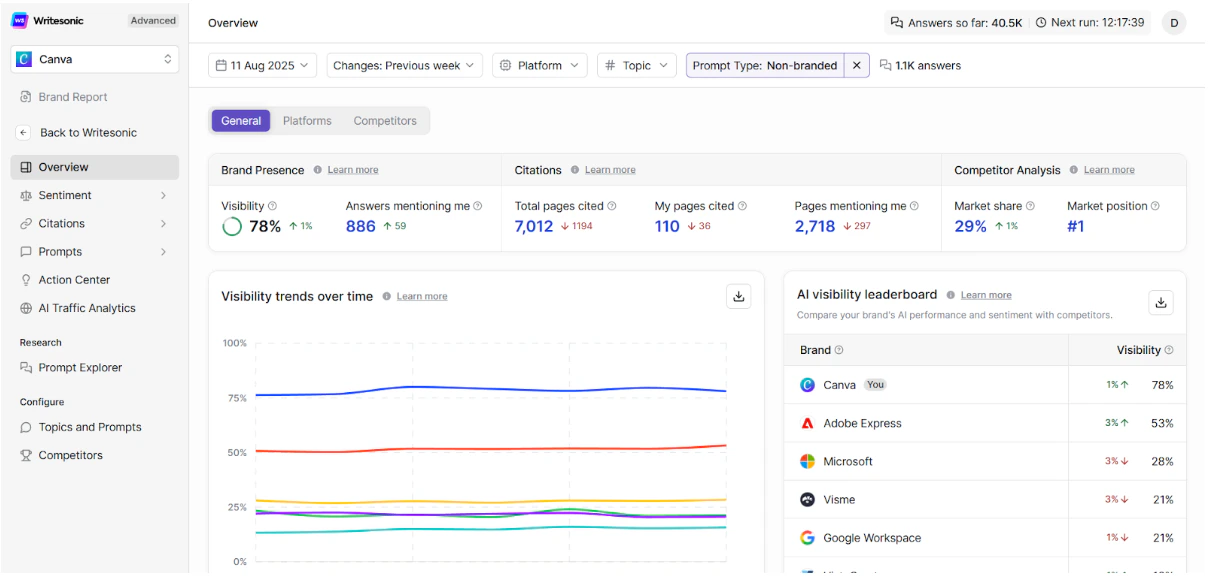Image resolution: width=1211 pixels, height=578 pixels.
Task: Click Learn more next to Brand Presence
Action: click(353, 170)
